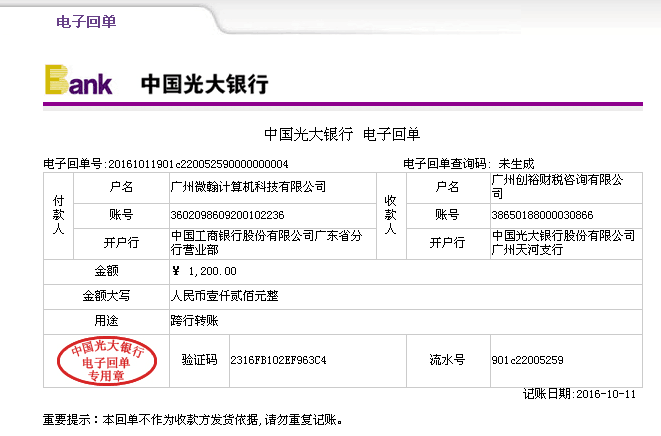Select the 电子回单 tab
661x436 pixels.
(x=86, y=22)
